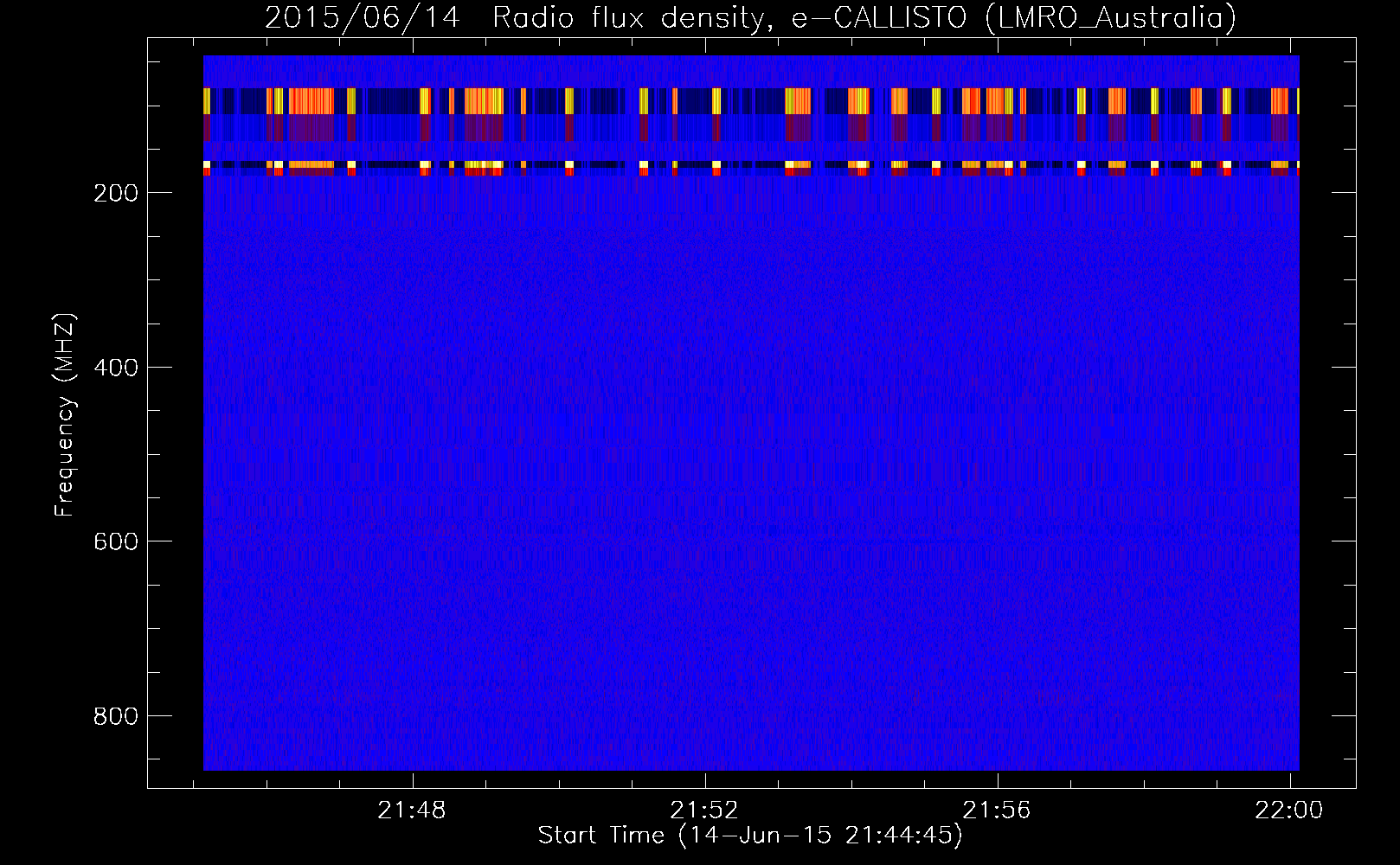Click the '200' frequency tick label
Screen dimensions: 1400x865
[x=115, y=193]
